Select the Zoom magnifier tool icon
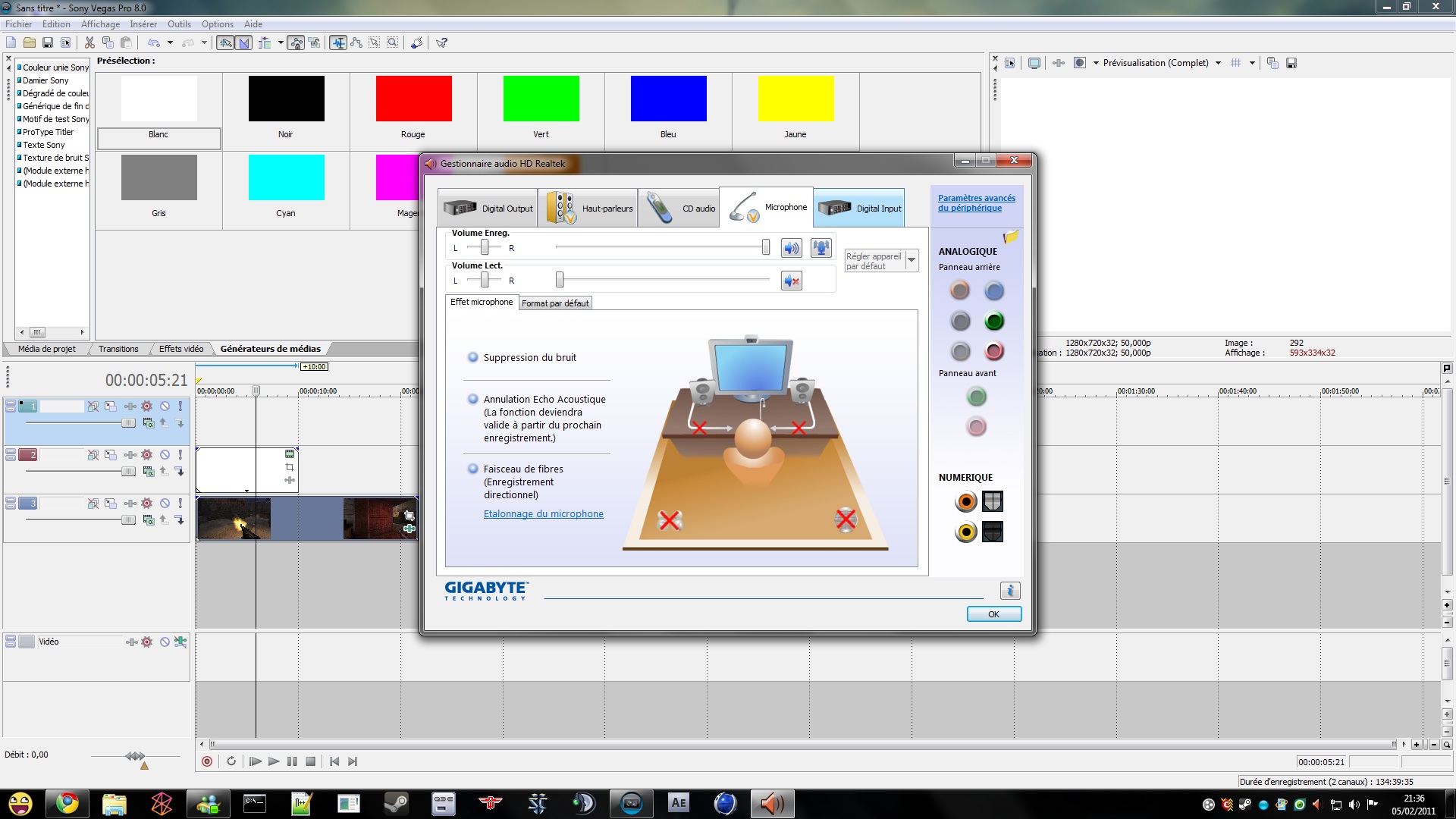Viewport: 1456px width, 819px height. 393,43
